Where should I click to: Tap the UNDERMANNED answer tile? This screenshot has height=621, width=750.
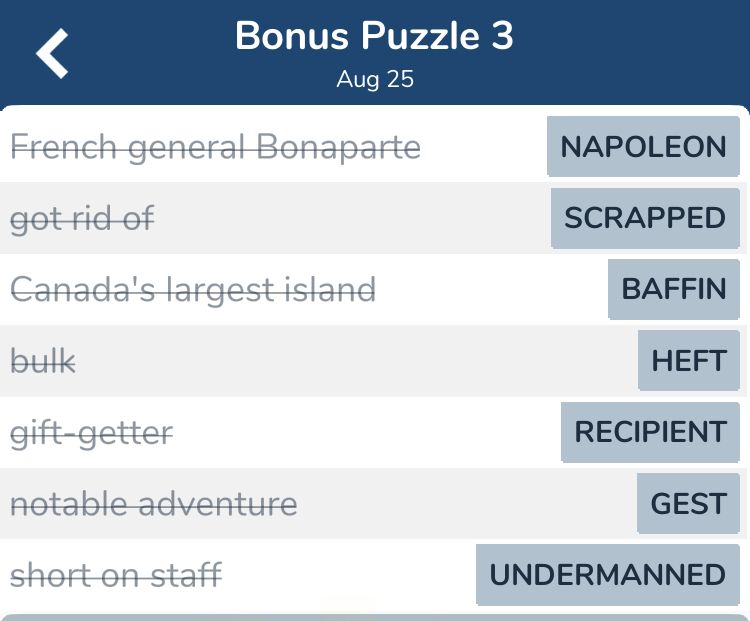608,575
